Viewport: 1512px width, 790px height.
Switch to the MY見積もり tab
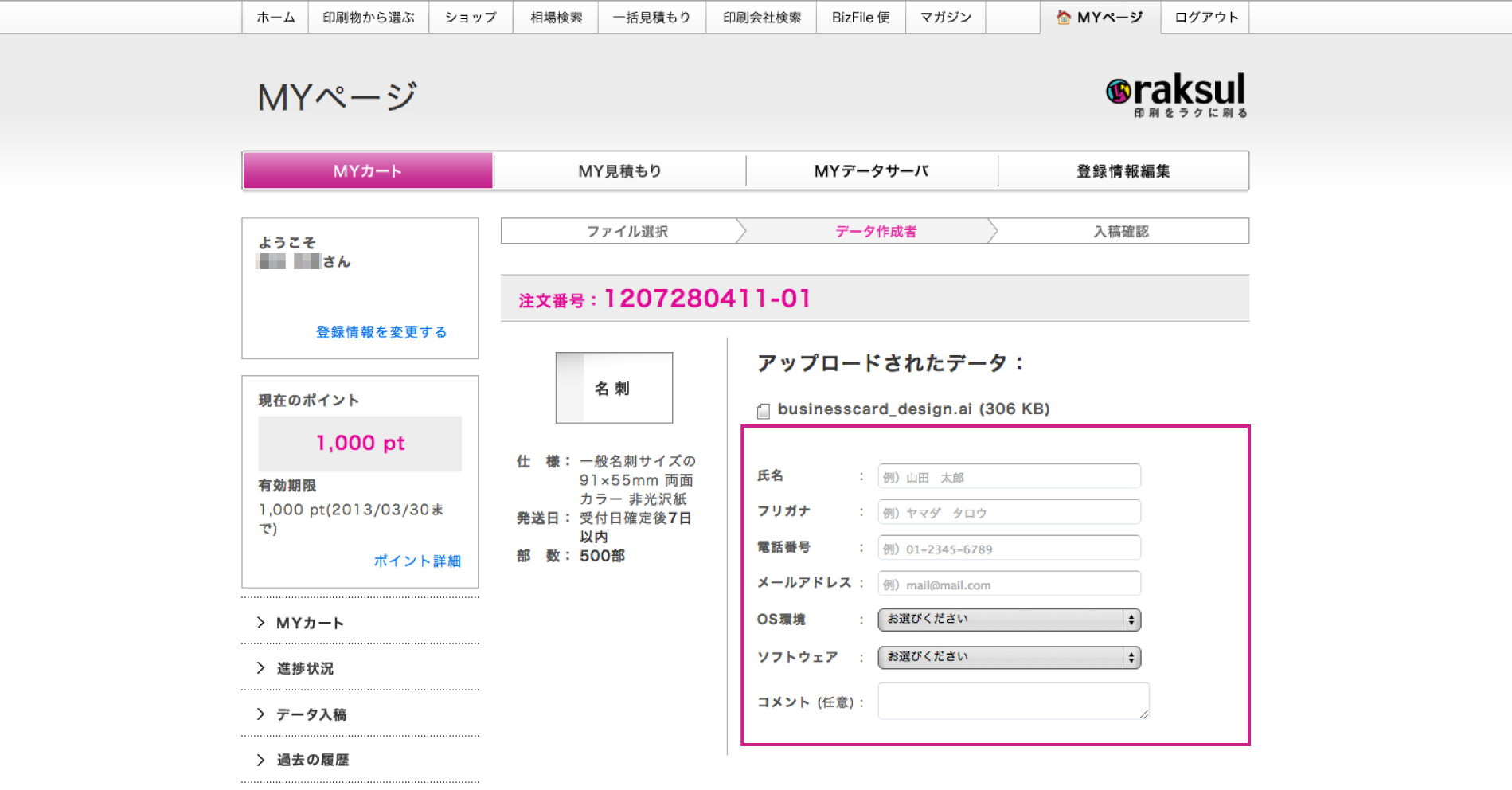619,171
